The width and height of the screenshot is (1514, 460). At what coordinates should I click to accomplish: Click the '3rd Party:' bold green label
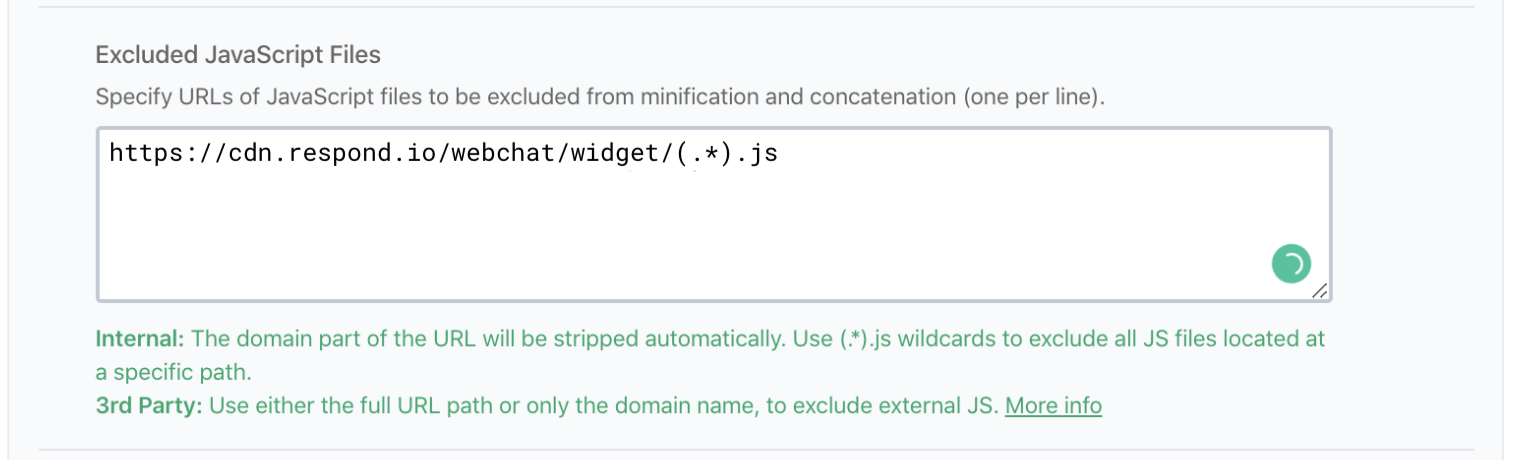[148, 405]
